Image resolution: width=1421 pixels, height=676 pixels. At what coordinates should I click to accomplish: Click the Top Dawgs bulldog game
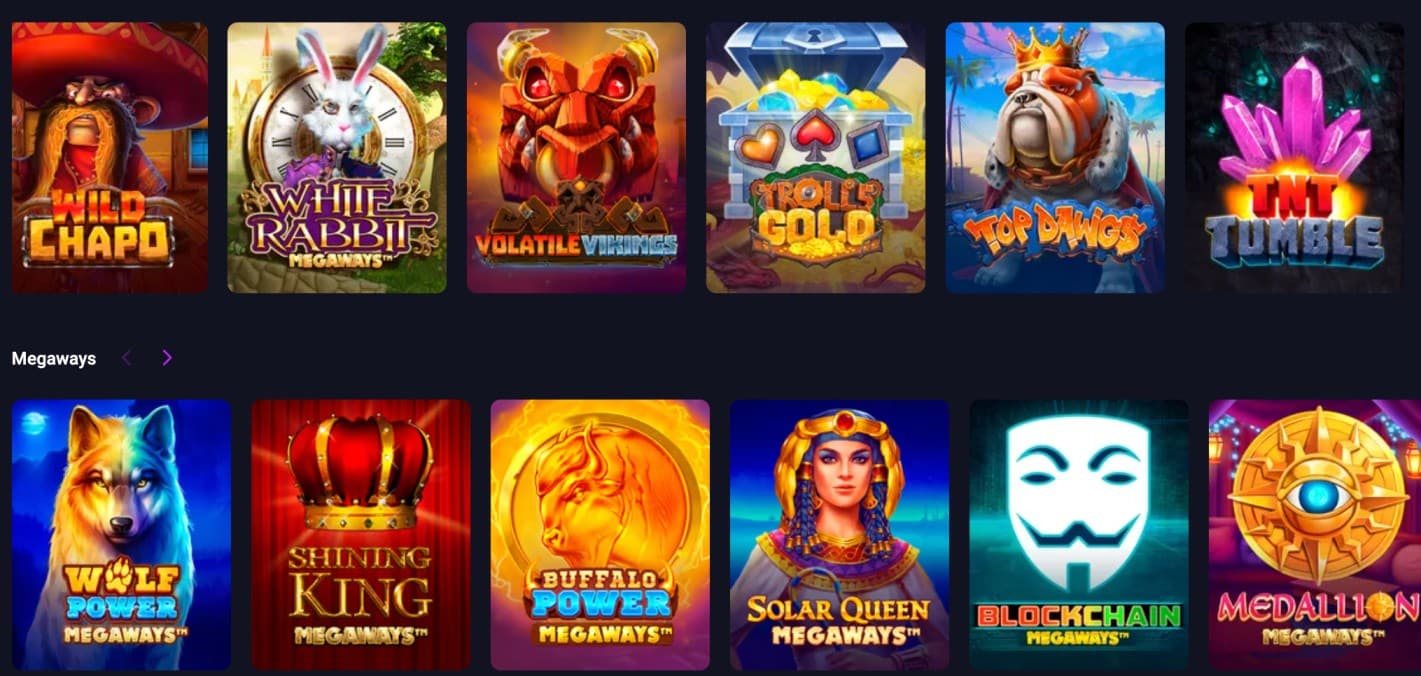(1055, 157)
